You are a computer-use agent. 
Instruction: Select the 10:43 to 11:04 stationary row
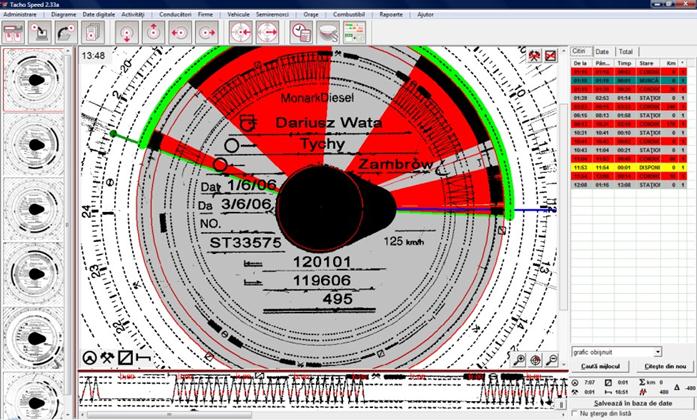point(629,150)
